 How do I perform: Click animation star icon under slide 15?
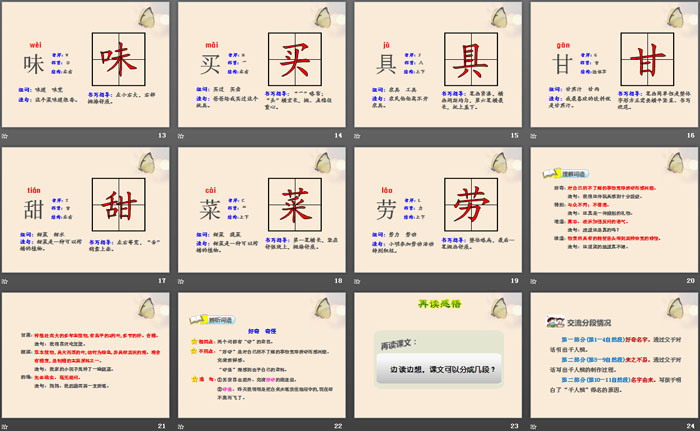(x=357, y=136)
